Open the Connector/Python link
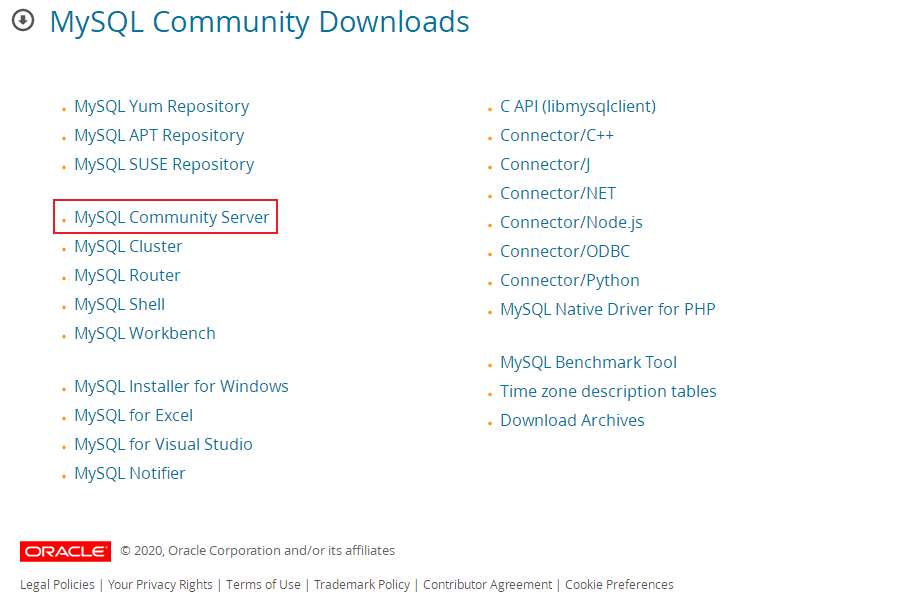Screen dimensions: 901x606 570,280
